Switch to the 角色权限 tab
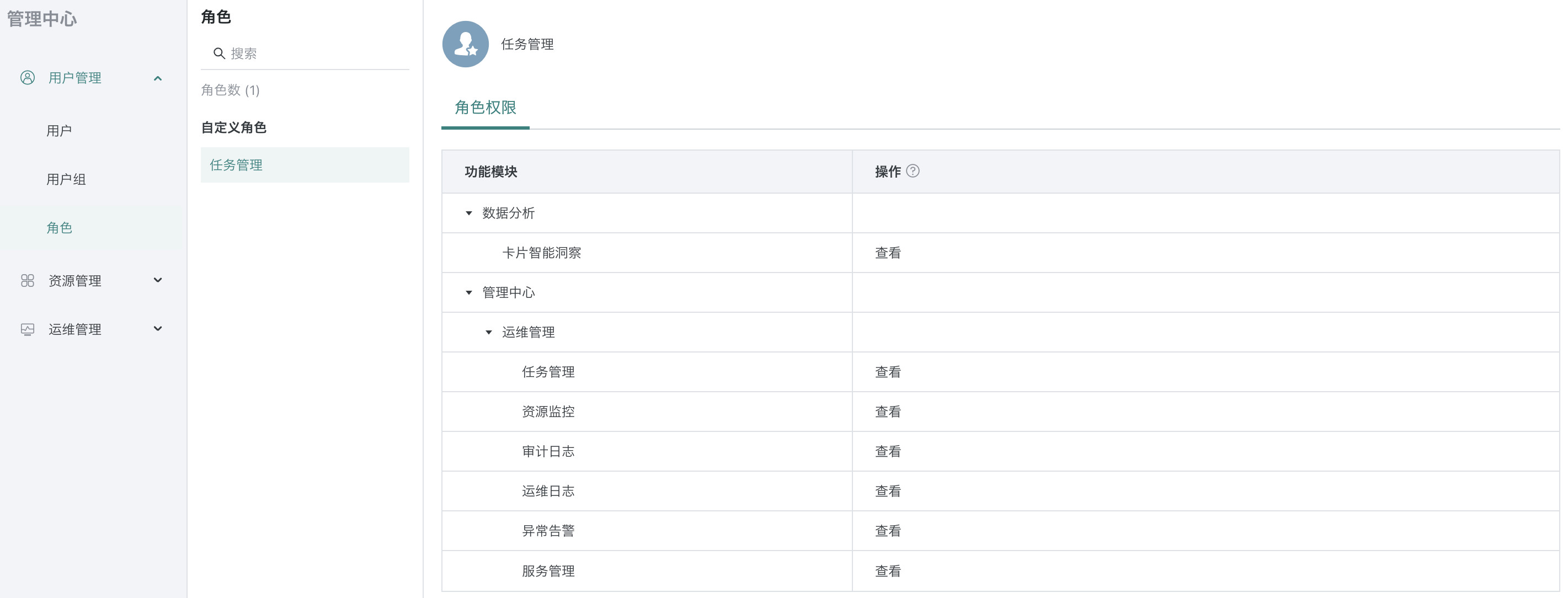The width and height of the screenshot is (1568, 598). (485, 108)
